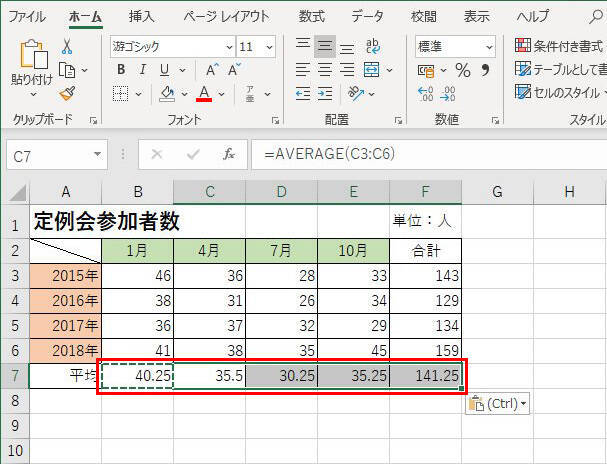Click the Insert Function fx icon
Image resolution: width=607 pixels, height=464 pixels.
[x=229, y=154]
